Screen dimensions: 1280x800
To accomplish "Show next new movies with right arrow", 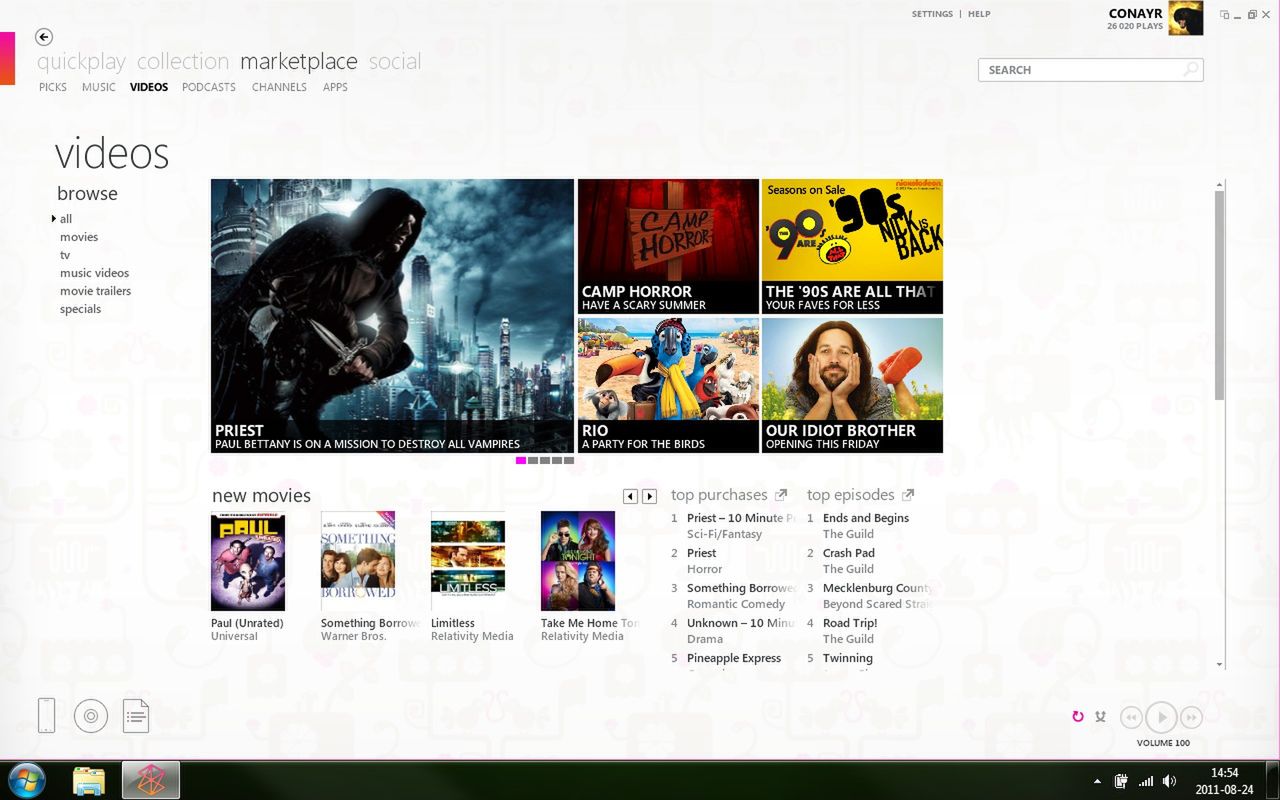I will coord(649,496).
